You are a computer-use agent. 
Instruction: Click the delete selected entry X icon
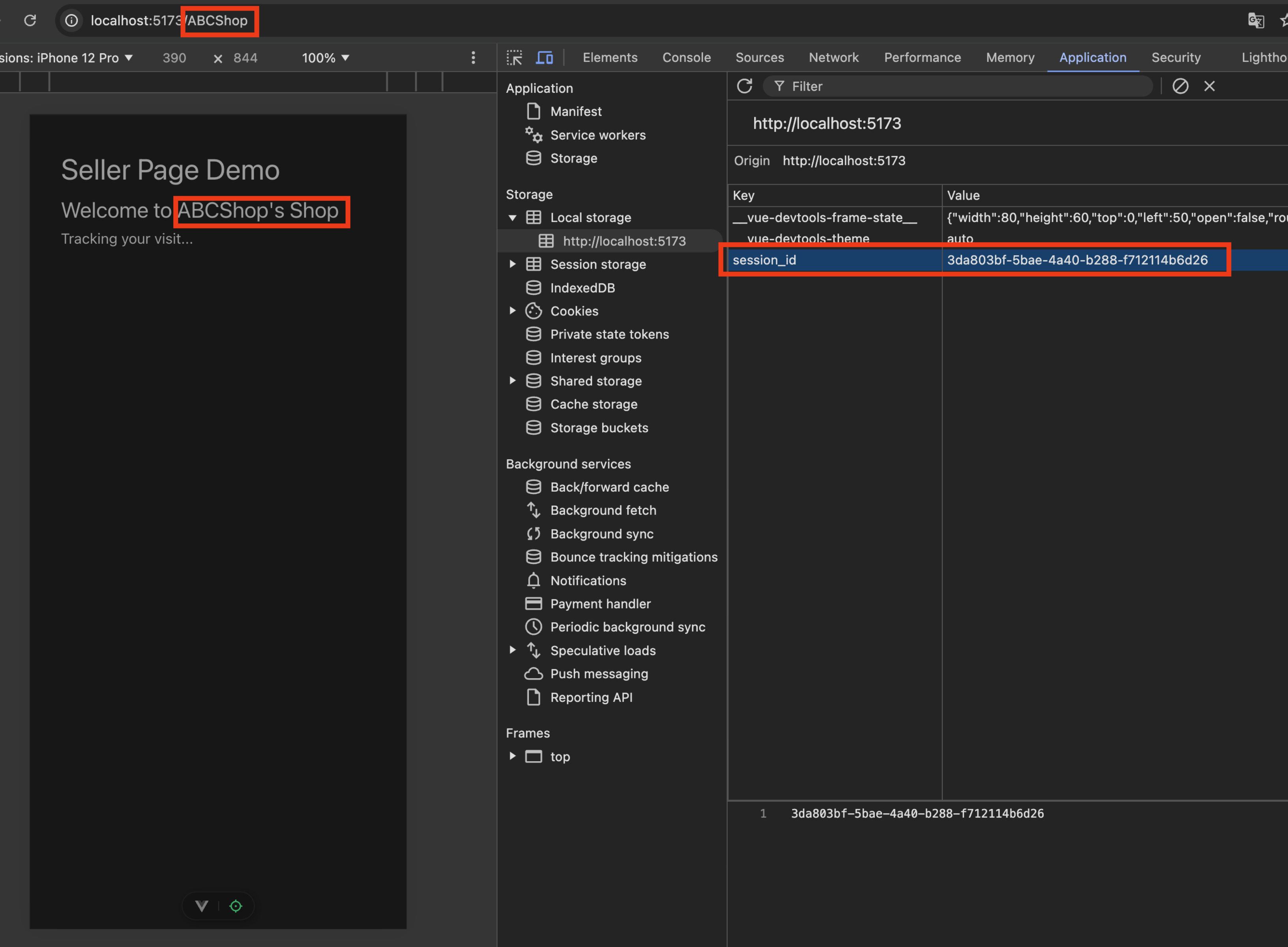coord(1209,86)
